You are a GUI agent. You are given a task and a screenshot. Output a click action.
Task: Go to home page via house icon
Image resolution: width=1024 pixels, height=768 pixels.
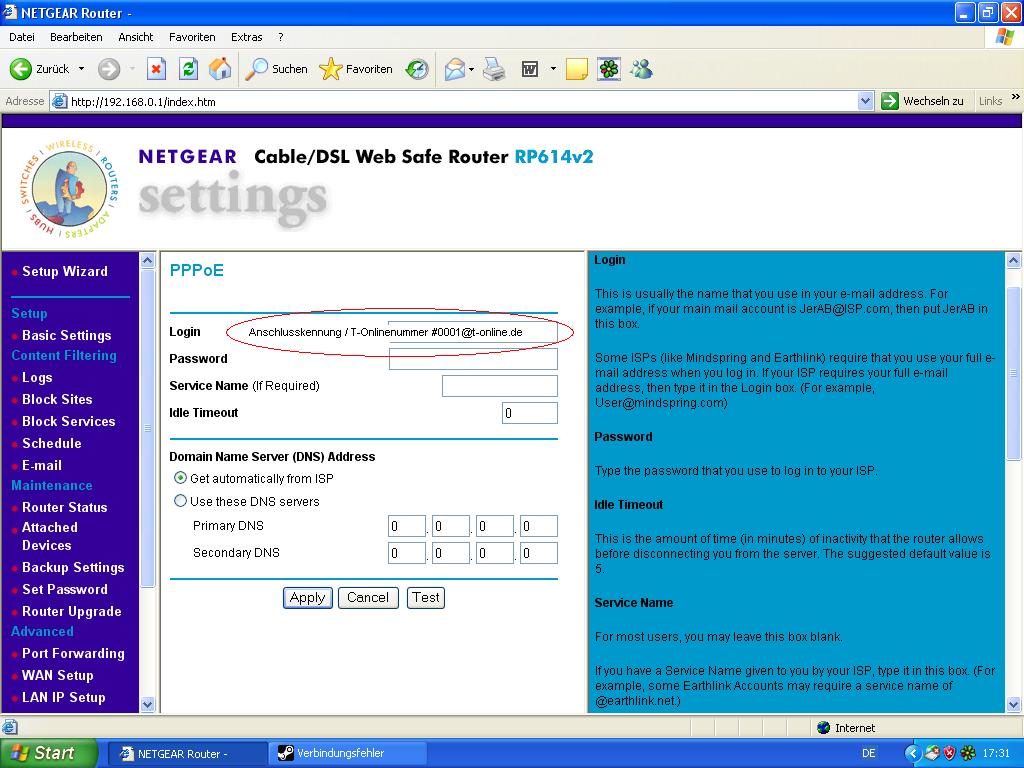point(220,69)
